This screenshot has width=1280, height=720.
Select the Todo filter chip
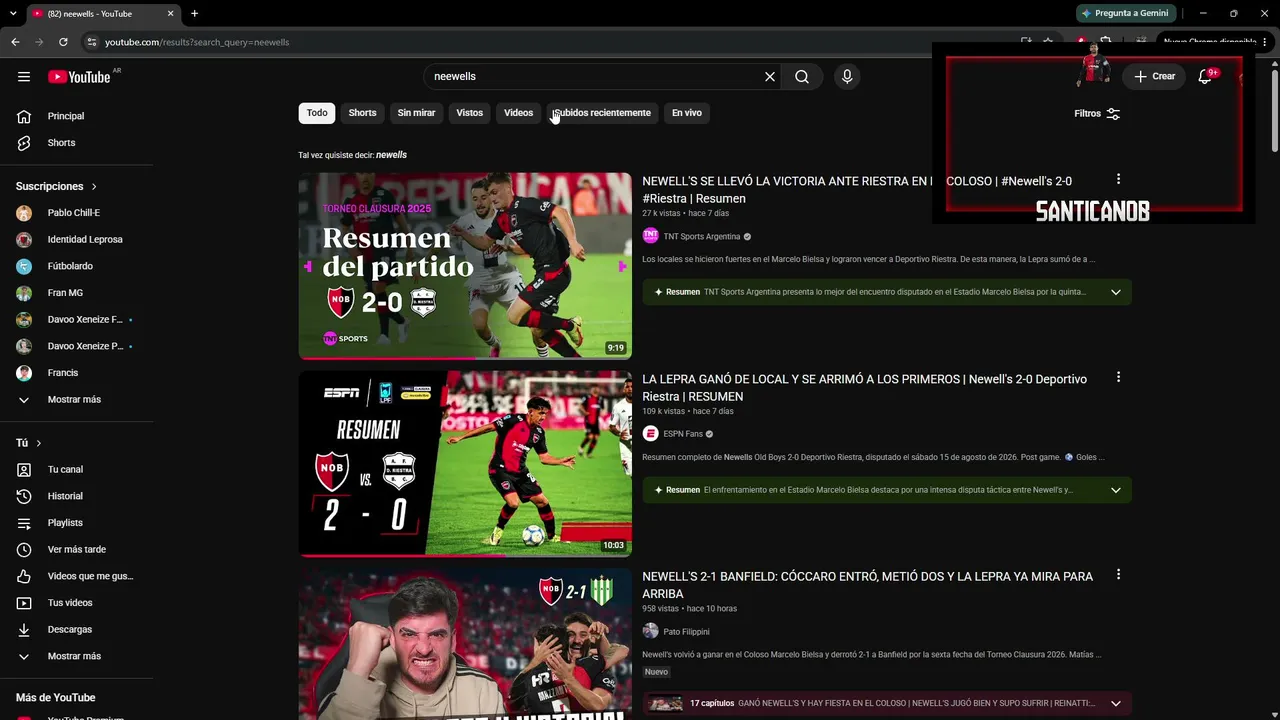(x=317, y=113)
